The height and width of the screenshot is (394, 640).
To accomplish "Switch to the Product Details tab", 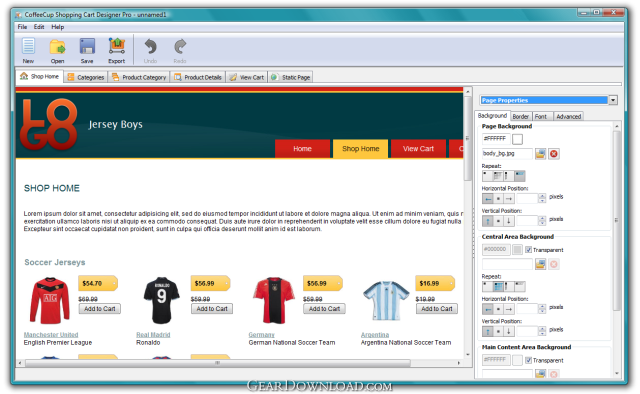I will 198,77.
